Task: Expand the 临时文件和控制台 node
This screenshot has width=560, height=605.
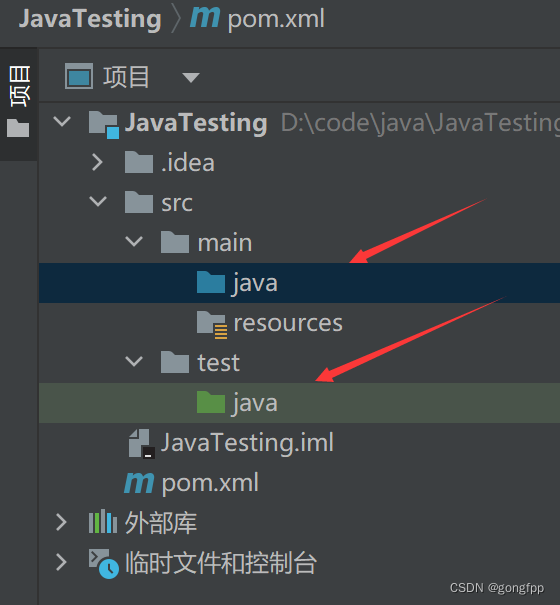Action: pyautogui.click(x=62, y=562)
